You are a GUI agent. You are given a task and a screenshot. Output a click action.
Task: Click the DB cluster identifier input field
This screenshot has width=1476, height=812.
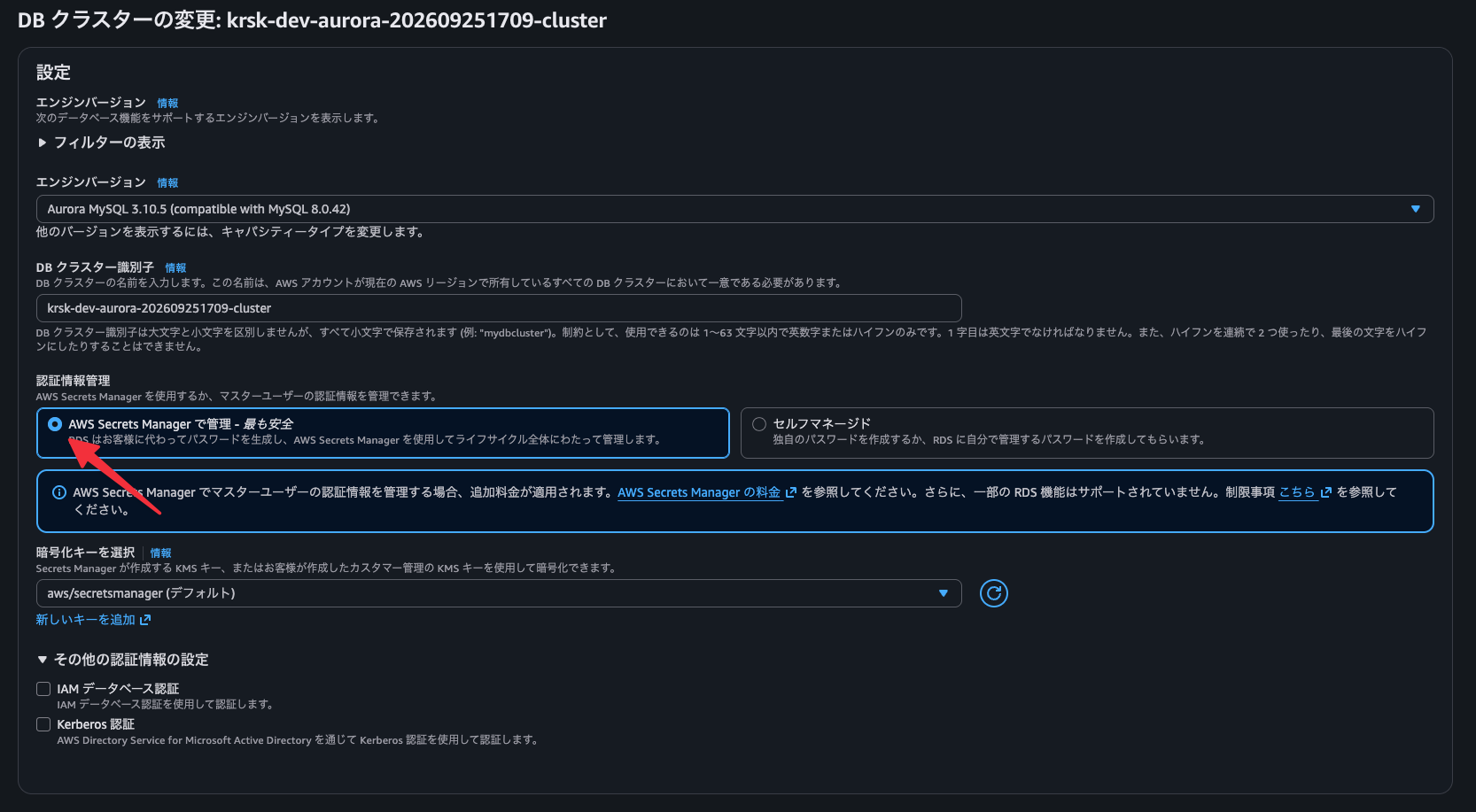pos(499,308)
